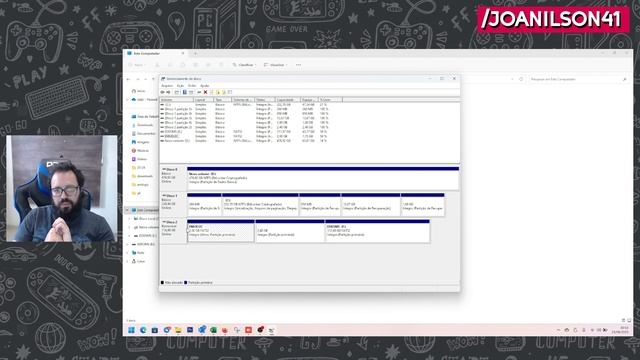
Task: Select the (C:) volume row in the list
Action: (251, 105)
